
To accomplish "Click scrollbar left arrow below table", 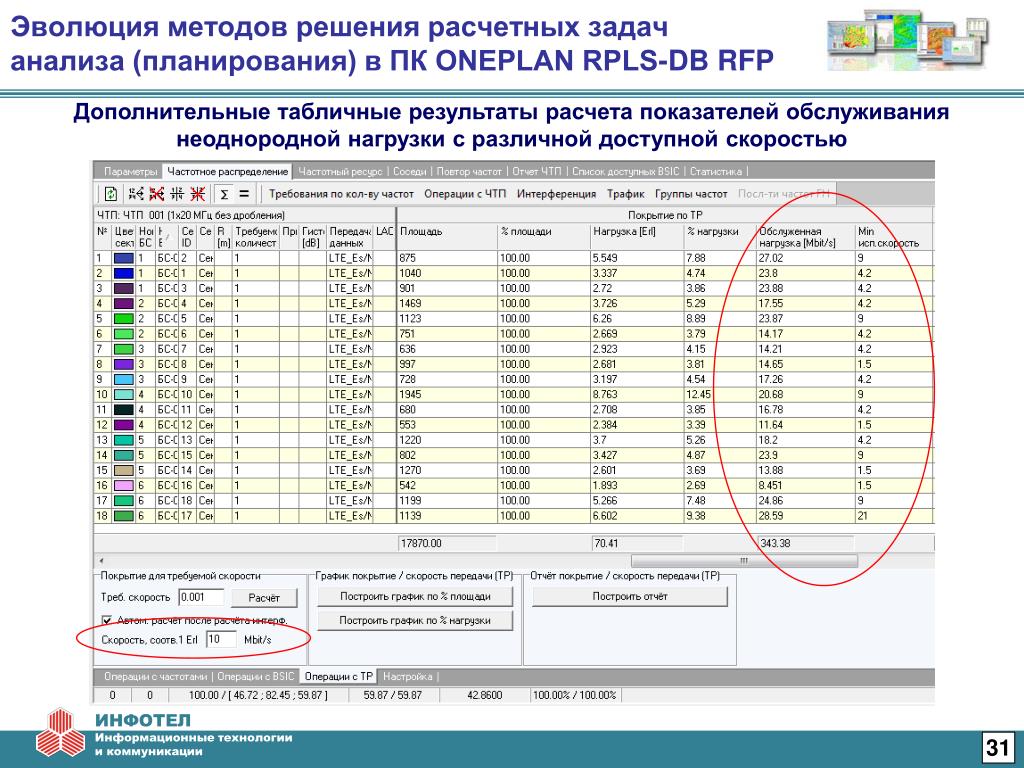I will [101, 561].
